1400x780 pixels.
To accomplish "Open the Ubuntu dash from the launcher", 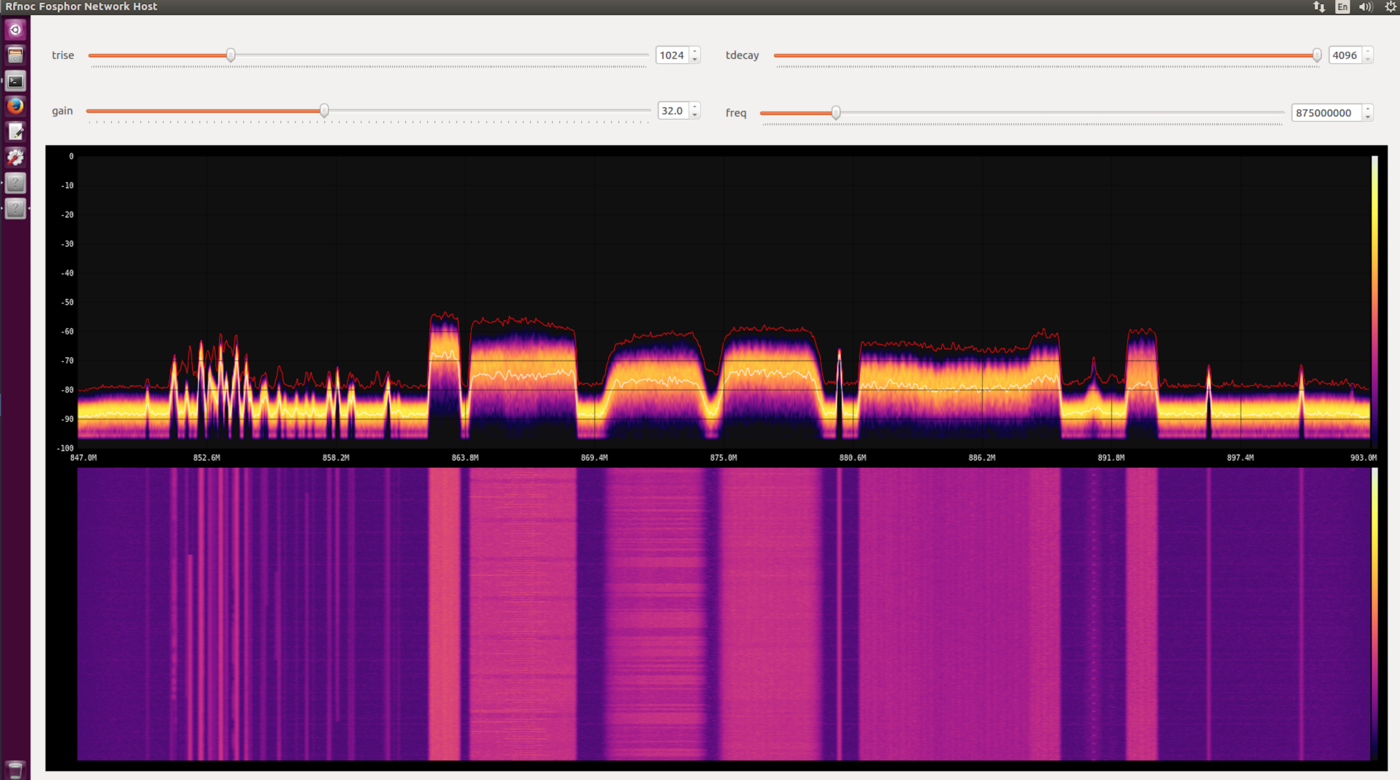I will coord(14,29).
